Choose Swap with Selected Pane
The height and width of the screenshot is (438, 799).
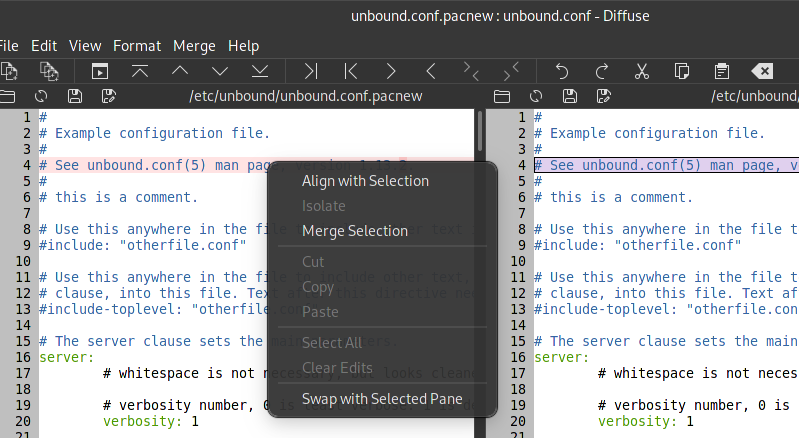pyautogui.click(x=382, y=399)
